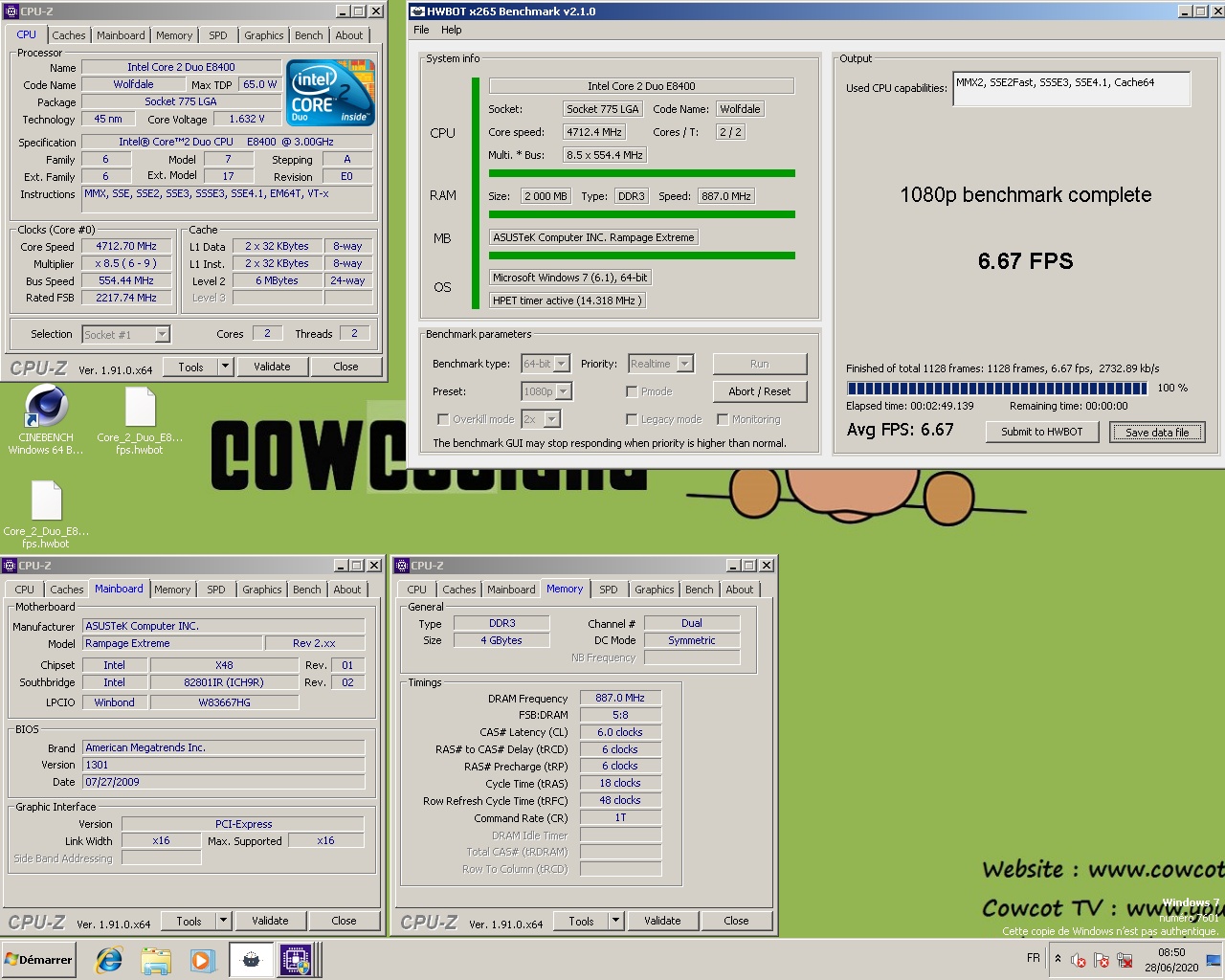The width and height of the screenshot is (1225, 980).
Task: Open the volume tray icon
Action: 1079,960
